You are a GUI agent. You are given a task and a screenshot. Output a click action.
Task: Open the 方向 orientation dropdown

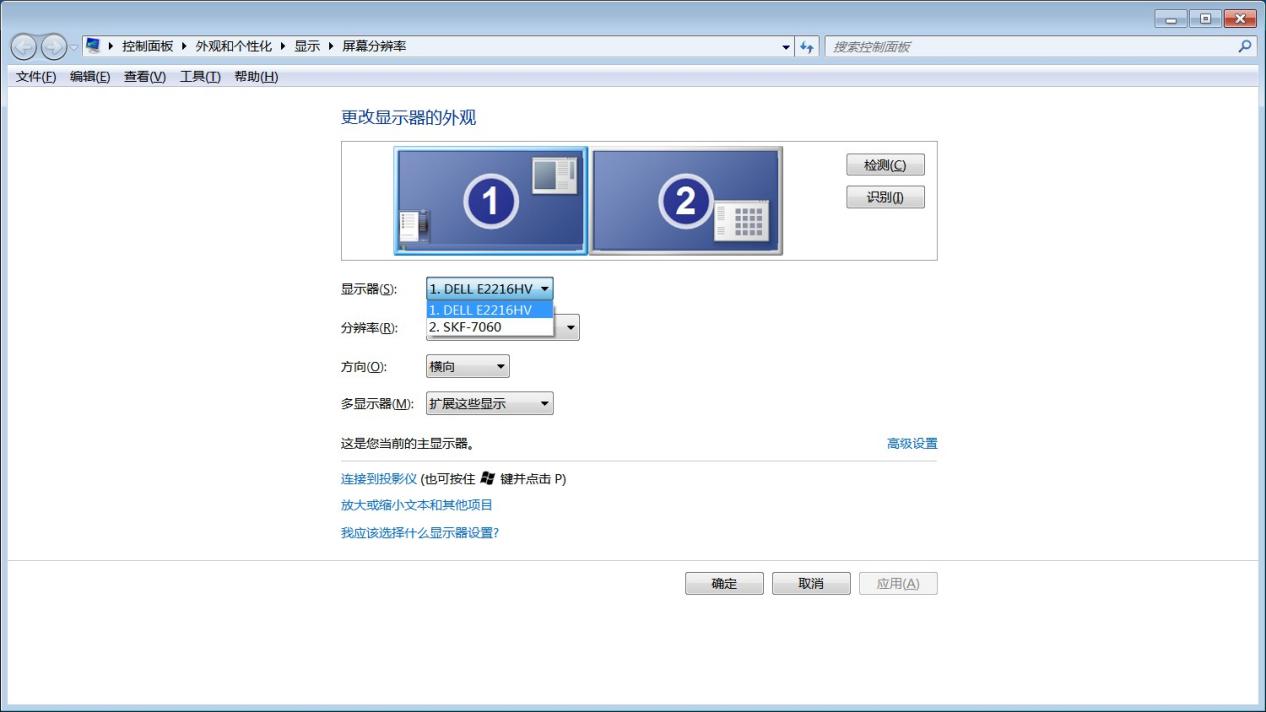[x=467, y=367]
